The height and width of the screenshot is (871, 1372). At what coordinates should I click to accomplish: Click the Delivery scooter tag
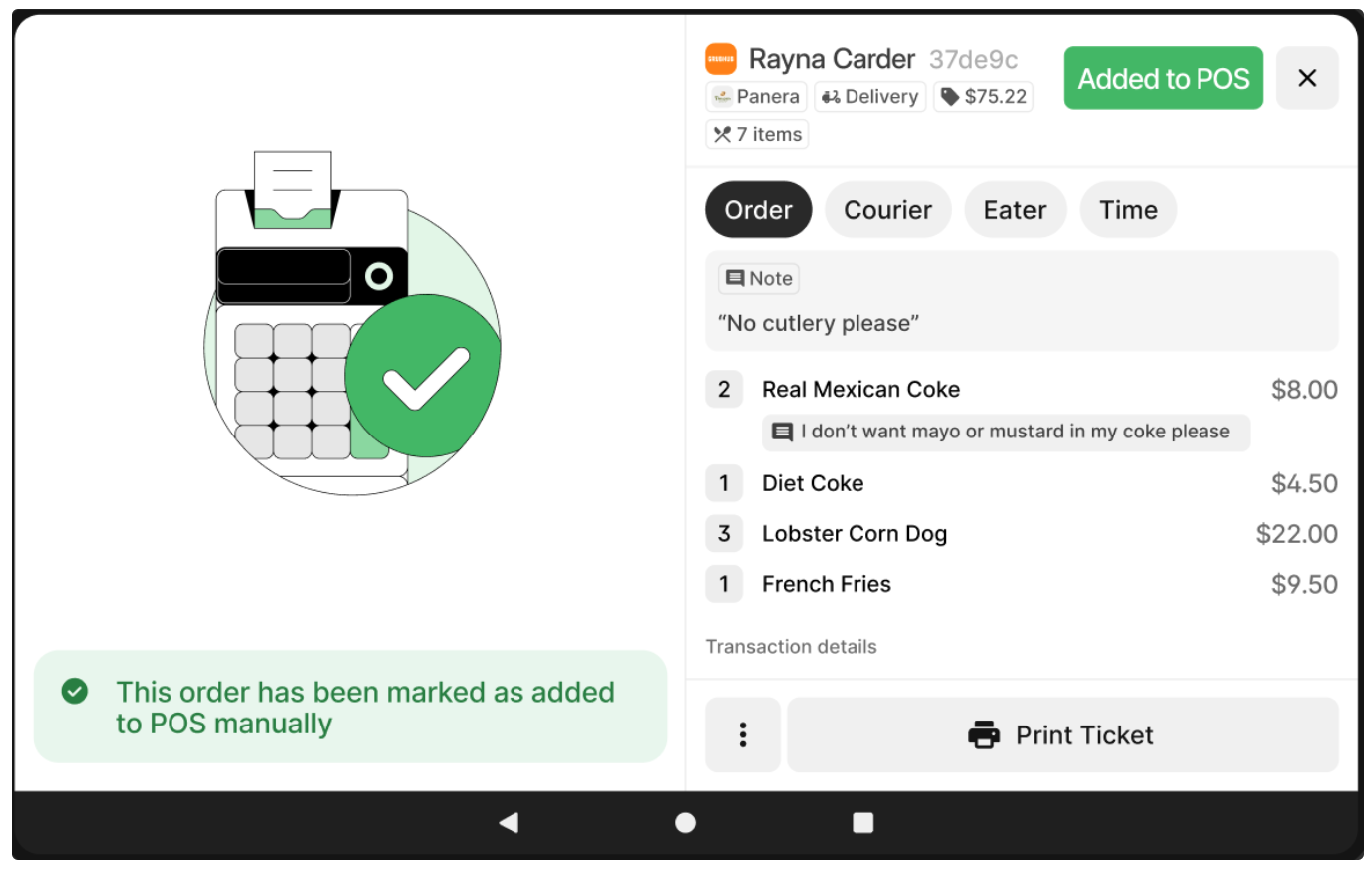click(x=870, y=97)
